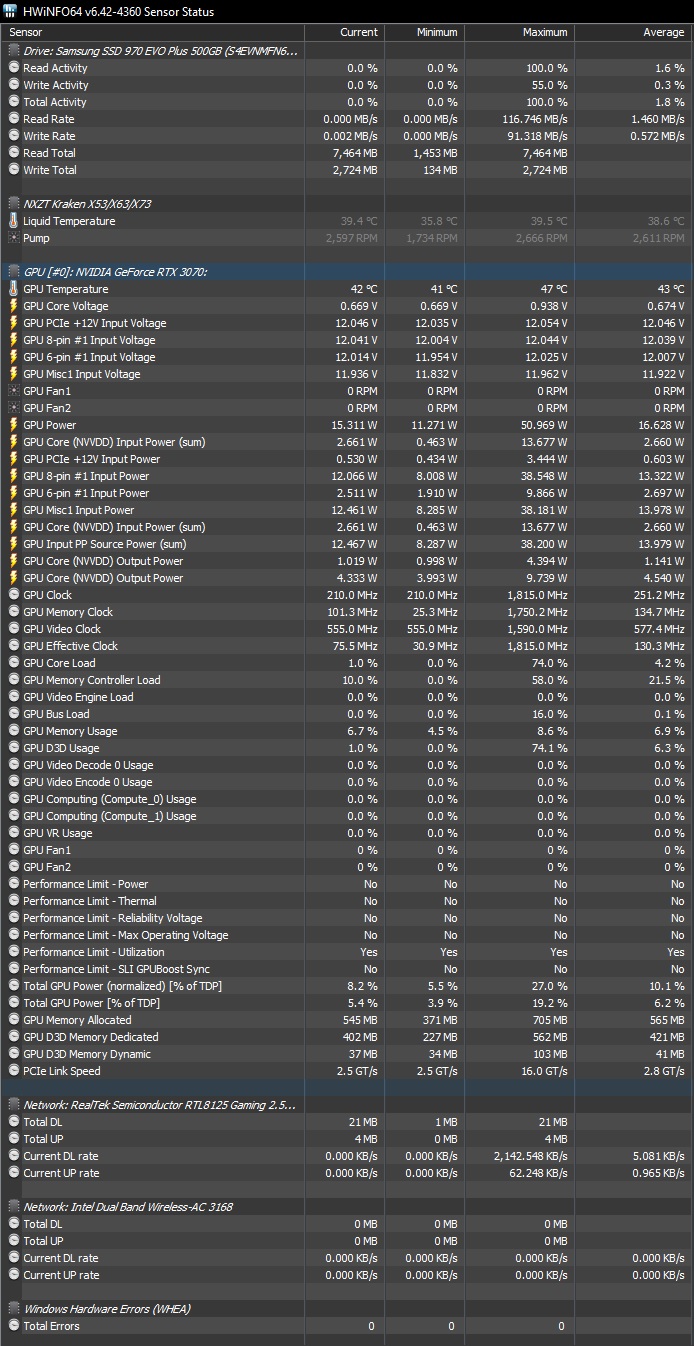
Task: Click the icon beside Performance Limit - Thermal
Action: click(x=13, y=901)
